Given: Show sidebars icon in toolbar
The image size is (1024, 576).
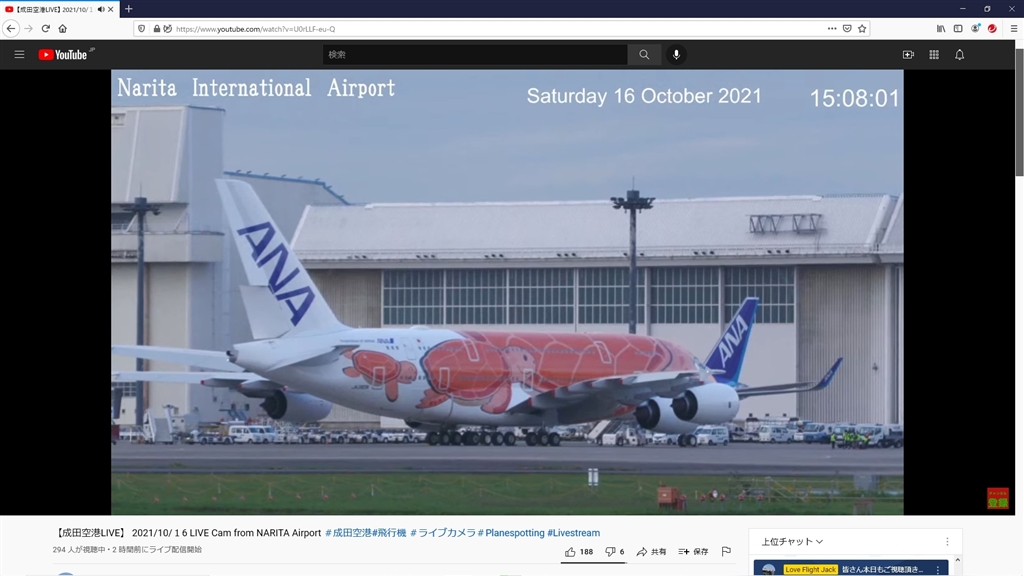Looking at the screenshot, I should tap(958, 29).
